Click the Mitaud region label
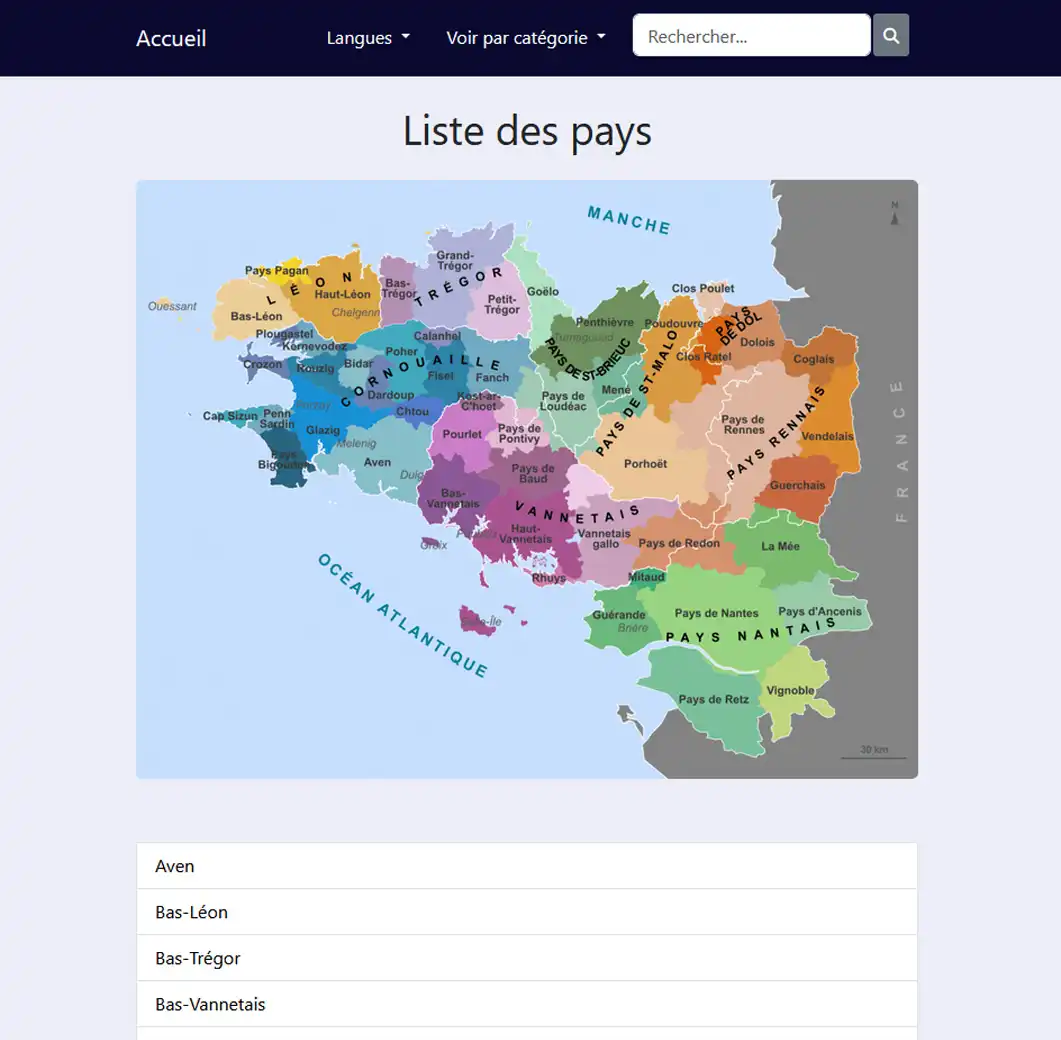1061x1040 pixels. click(x=646, y=577)
